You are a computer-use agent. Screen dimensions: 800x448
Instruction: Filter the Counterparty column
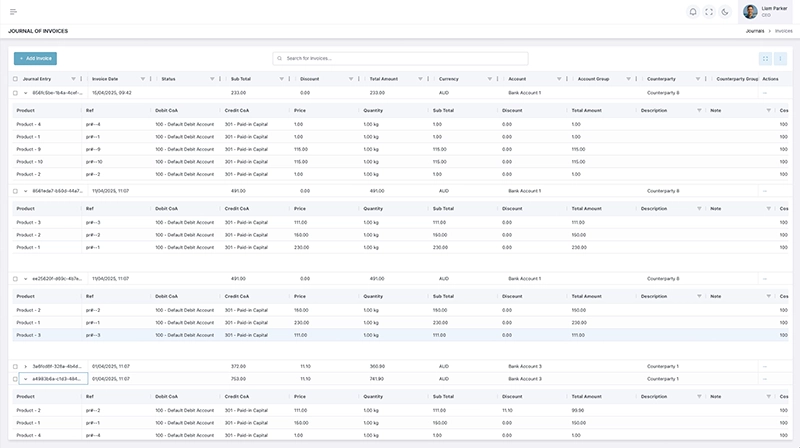(698, 79)
